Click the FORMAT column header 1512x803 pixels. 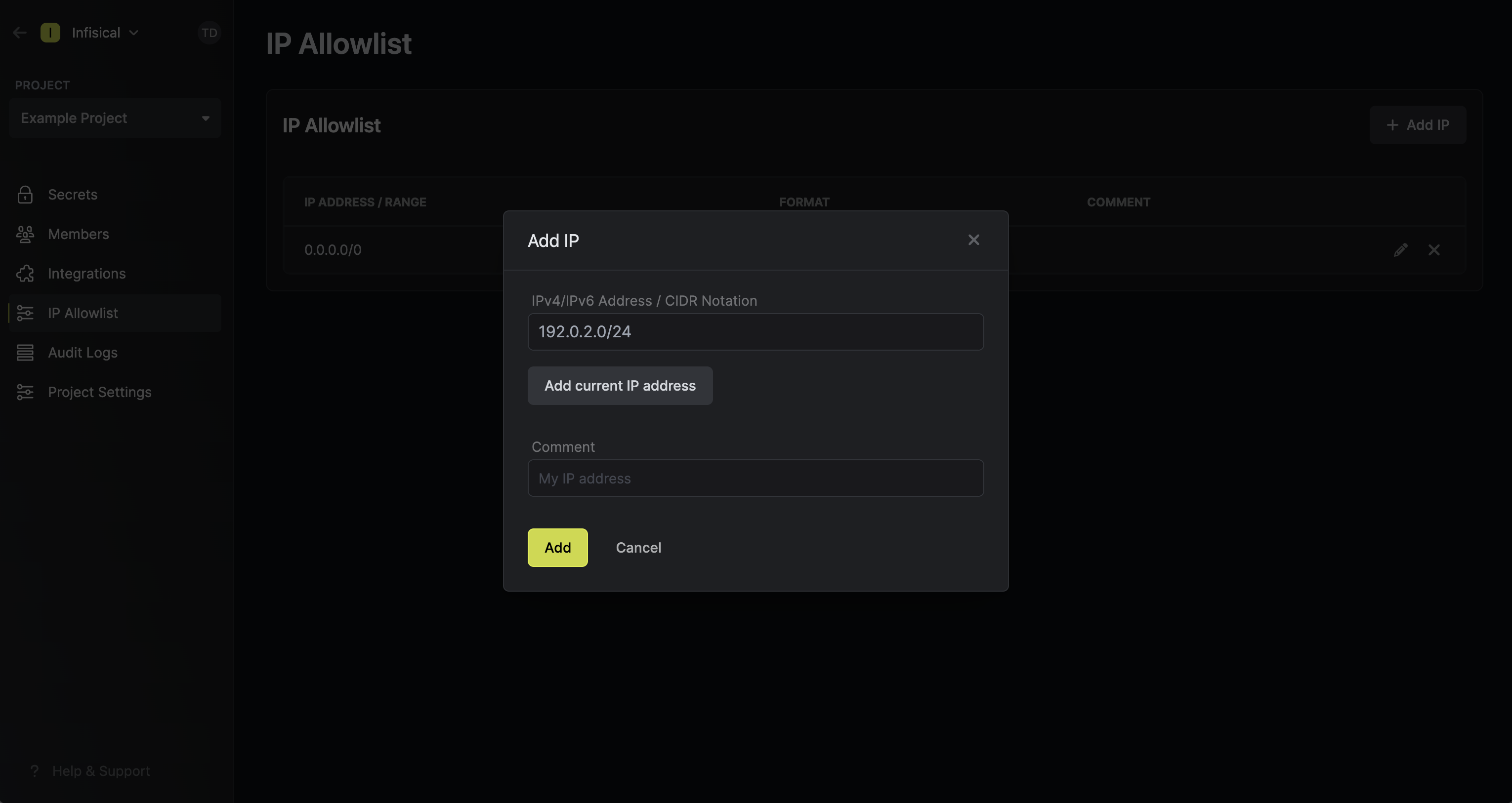(804, 202)
